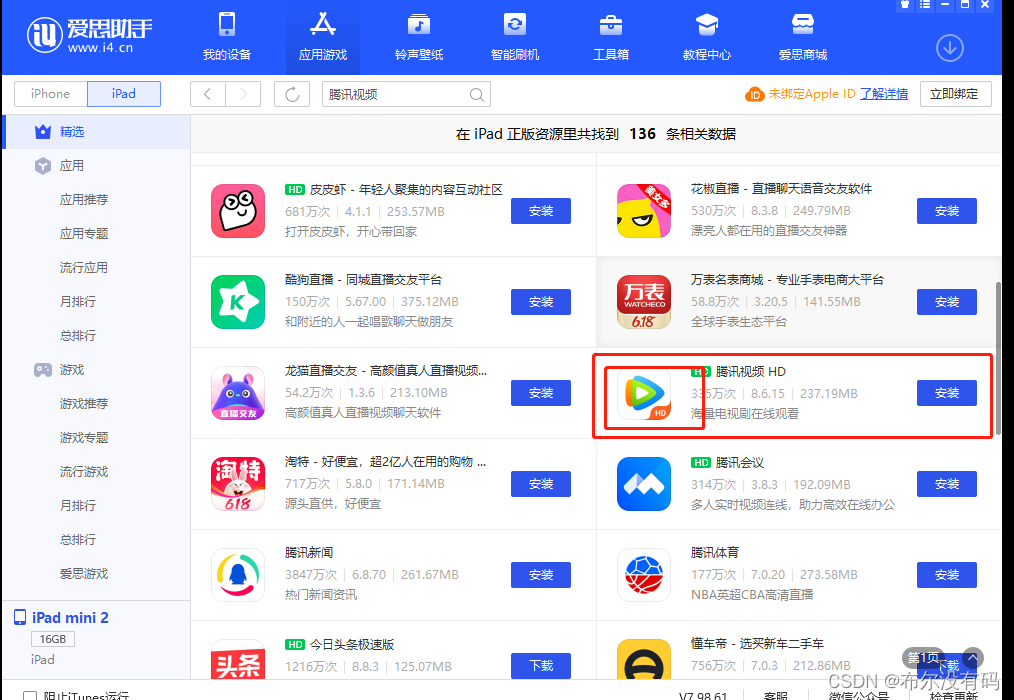Open 应用推荐 in sidebar
1014x700 pixels.
tap(83, 200)
